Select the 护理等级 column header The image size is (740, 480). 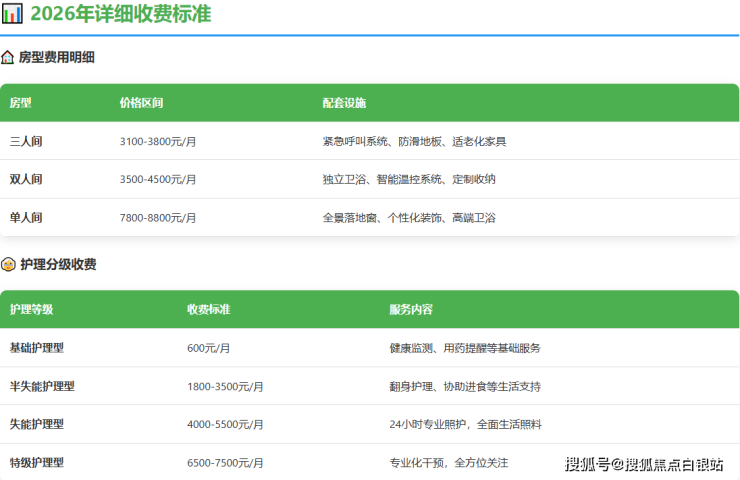(x=31, y=310)
